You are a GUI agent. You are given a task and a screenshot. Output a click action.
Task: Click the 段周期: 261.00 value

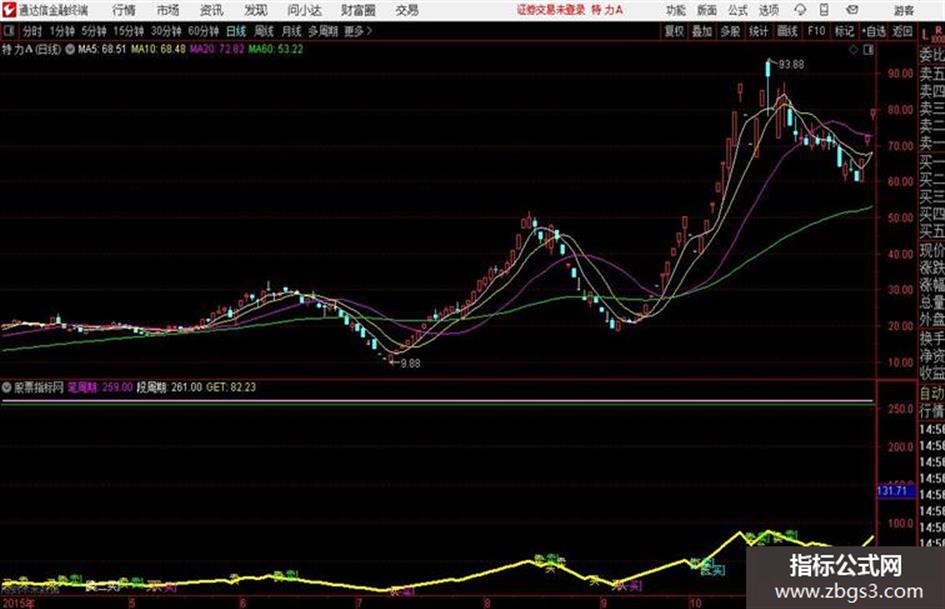tap(169, 387)
